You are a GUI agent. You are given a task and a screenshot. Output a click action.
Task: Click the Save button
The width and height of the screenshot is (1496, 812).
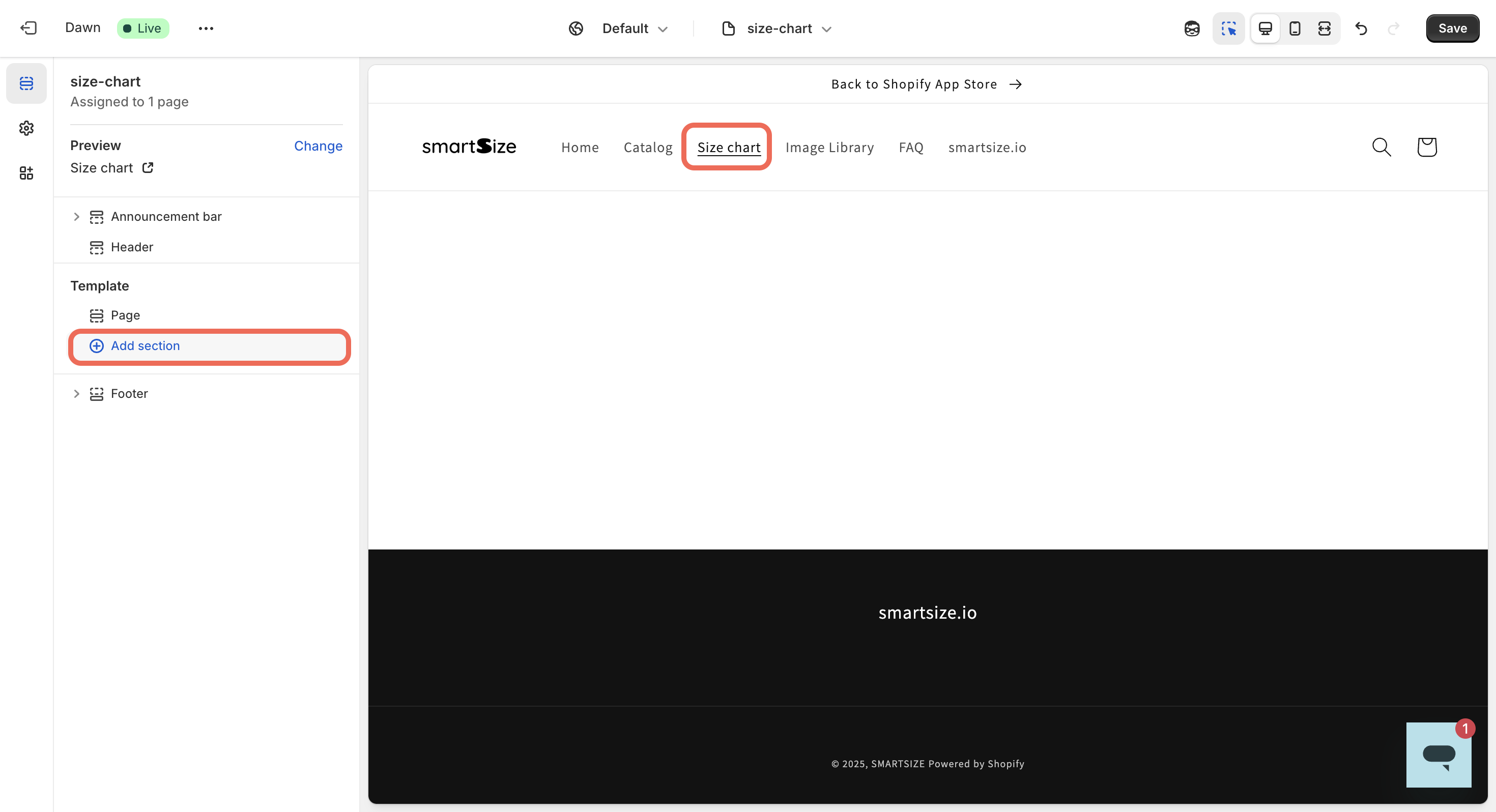click(x=1452, y=28)
